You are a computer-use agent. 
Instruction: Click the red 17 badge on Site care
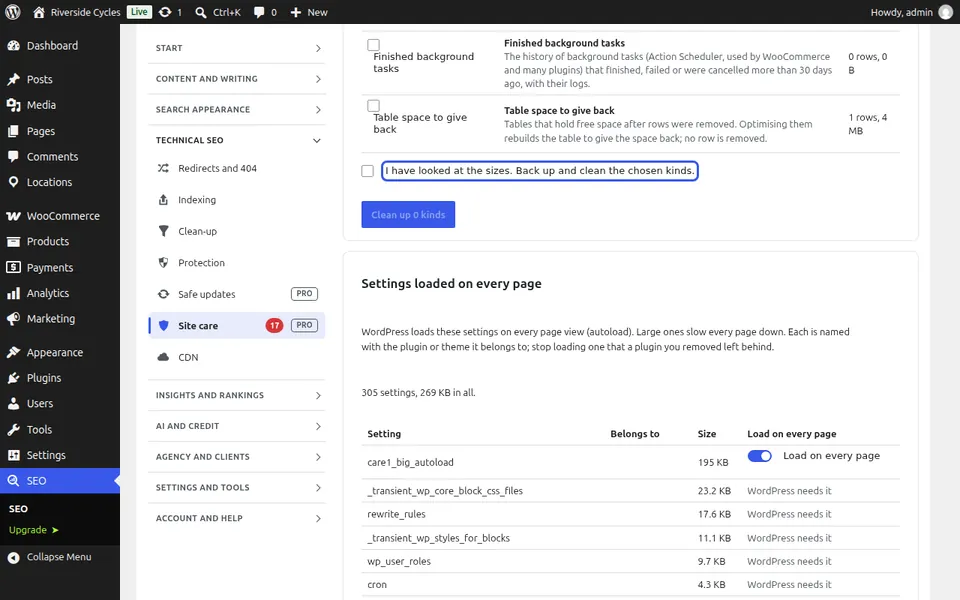tap(274, 326)
